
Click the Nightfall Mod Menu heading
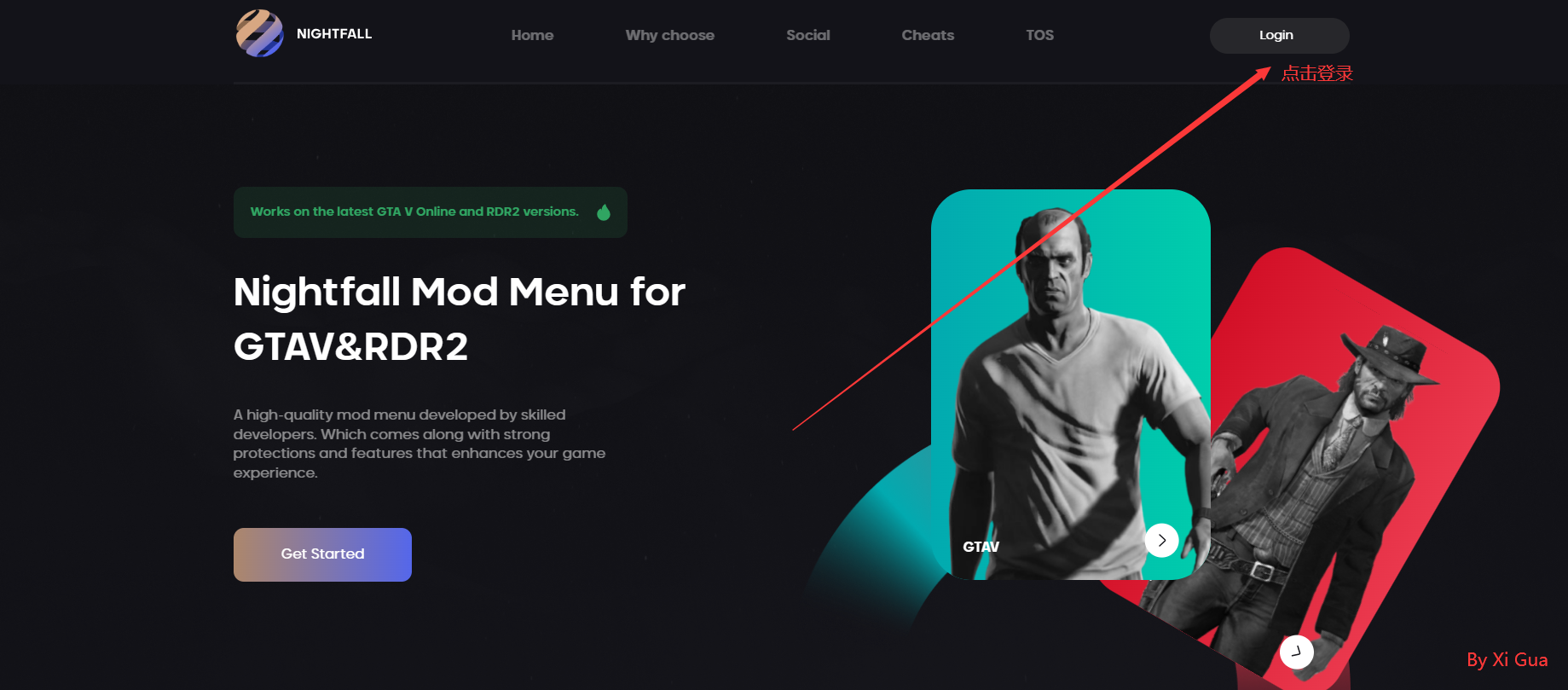(x=460, y=319)
